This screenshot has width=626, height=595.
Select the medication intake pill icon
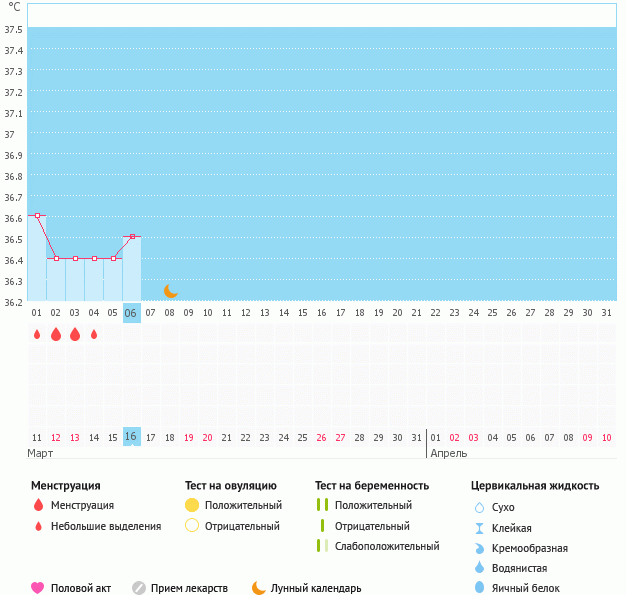[x=139, y=588]
